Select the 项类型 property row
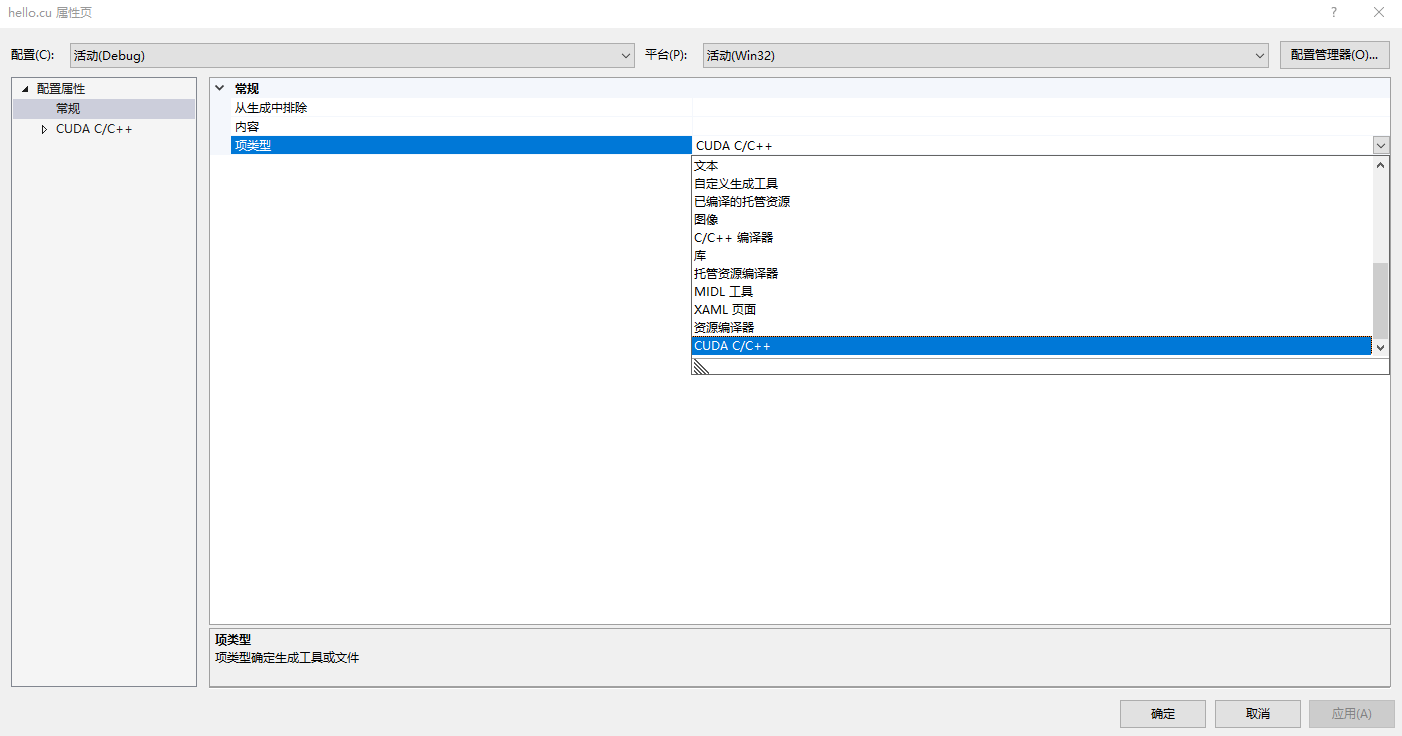 coord(460,145)
